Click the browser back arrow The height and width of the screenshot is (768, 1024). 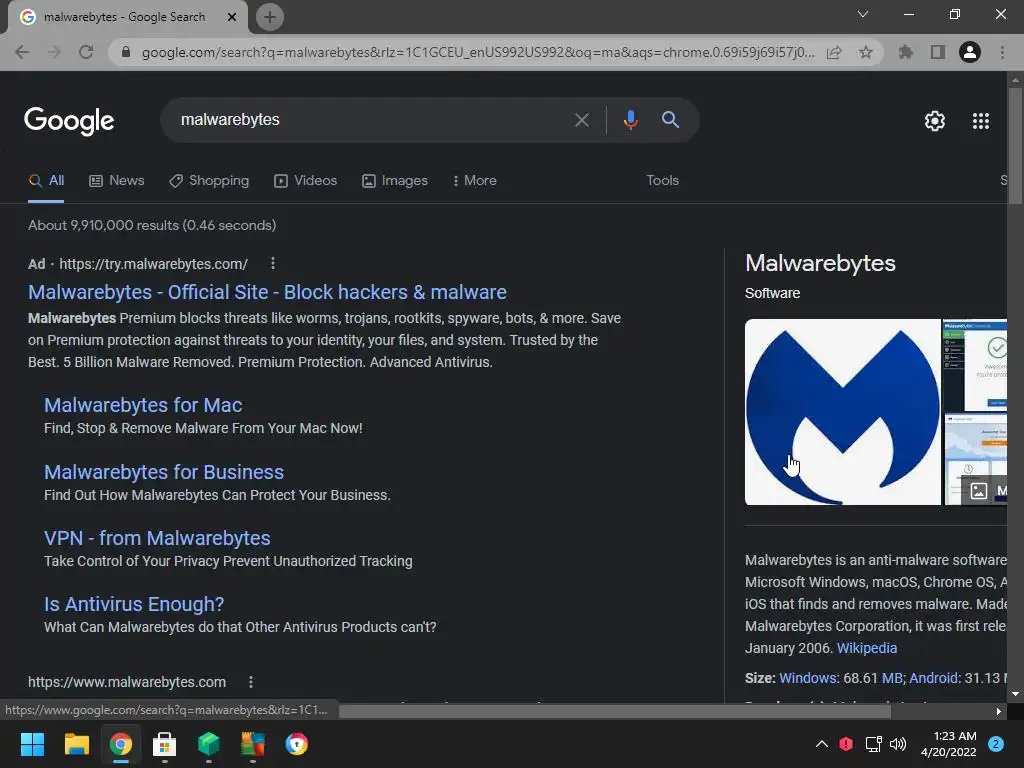[x=22, y=52]
